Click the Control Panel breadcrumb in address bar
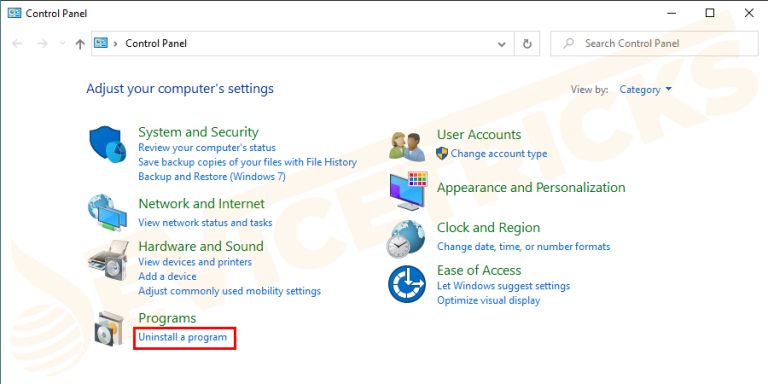 pyautogui.click(x=156, y=44)
